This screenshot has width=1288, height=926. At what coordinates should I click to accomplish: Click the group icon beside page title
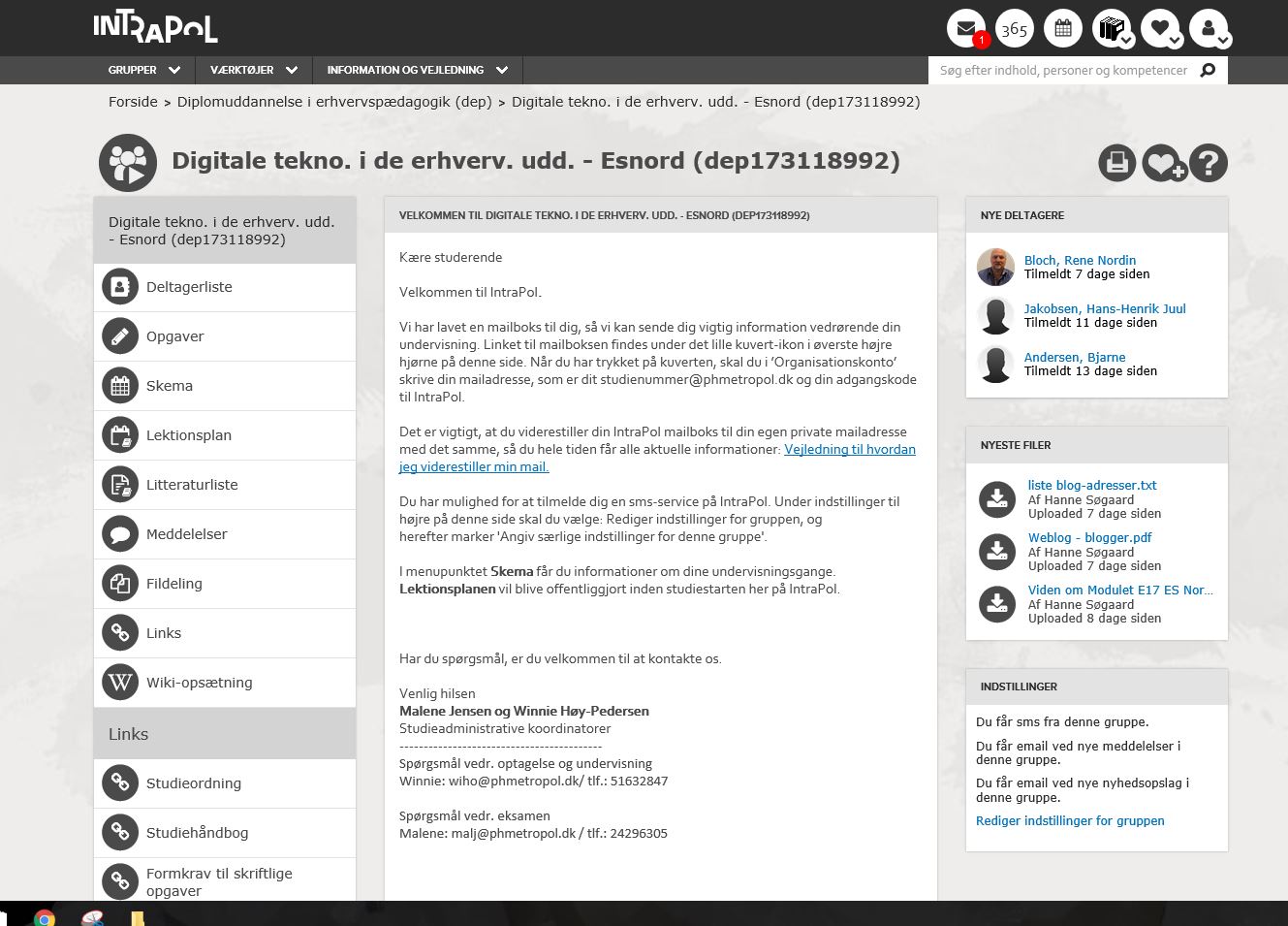(x=128, y=163)
